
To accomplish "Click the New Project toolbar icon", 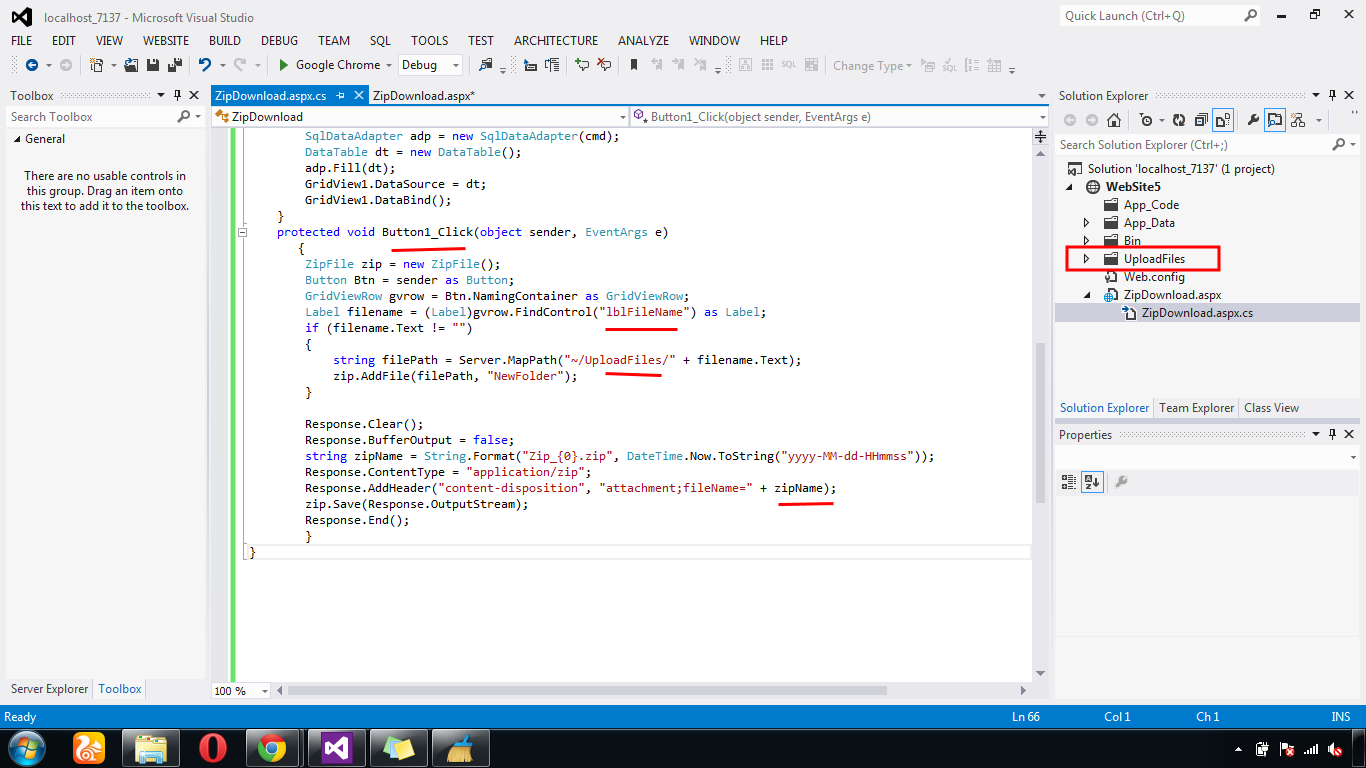I will [96, 65].
